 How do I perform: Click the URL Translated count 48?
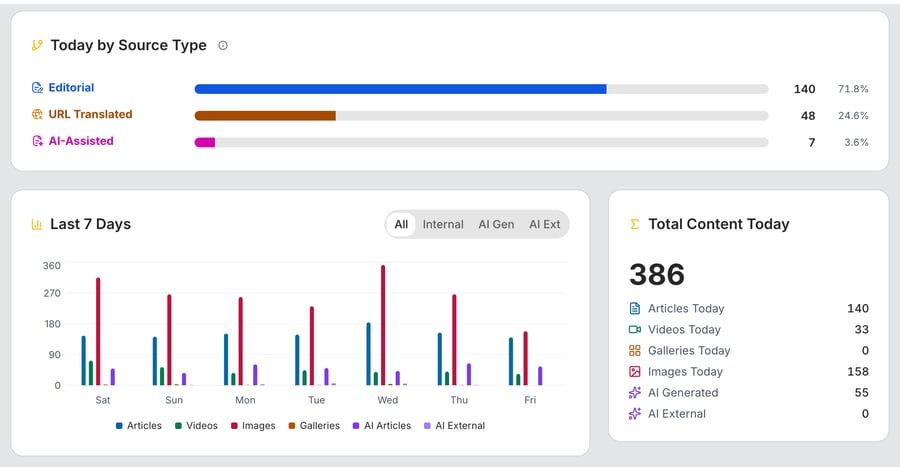point(808,116)
